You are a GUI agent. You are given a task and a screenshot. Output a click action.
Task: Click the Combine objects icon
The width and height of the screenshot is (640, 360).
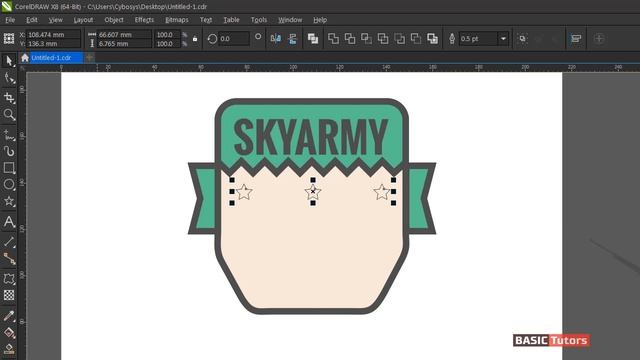click(x=313, y=38)
